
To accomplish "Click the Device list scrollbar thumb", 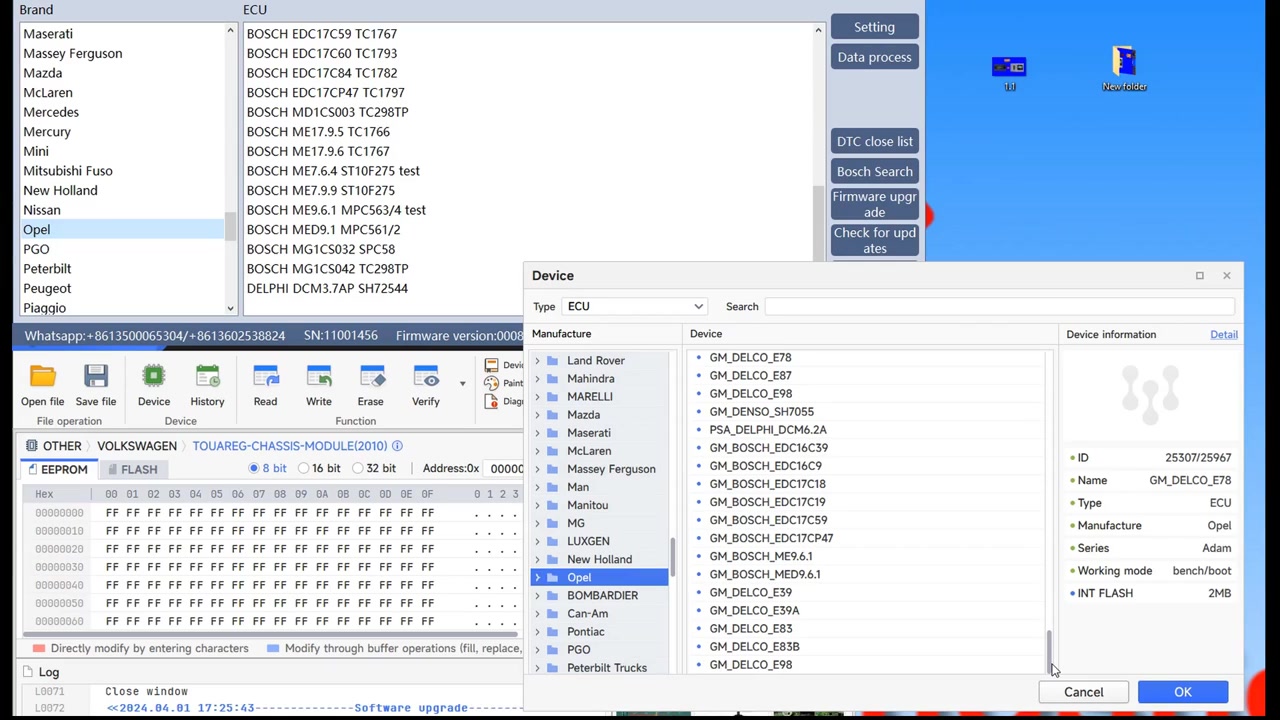I will [1048, 651].
